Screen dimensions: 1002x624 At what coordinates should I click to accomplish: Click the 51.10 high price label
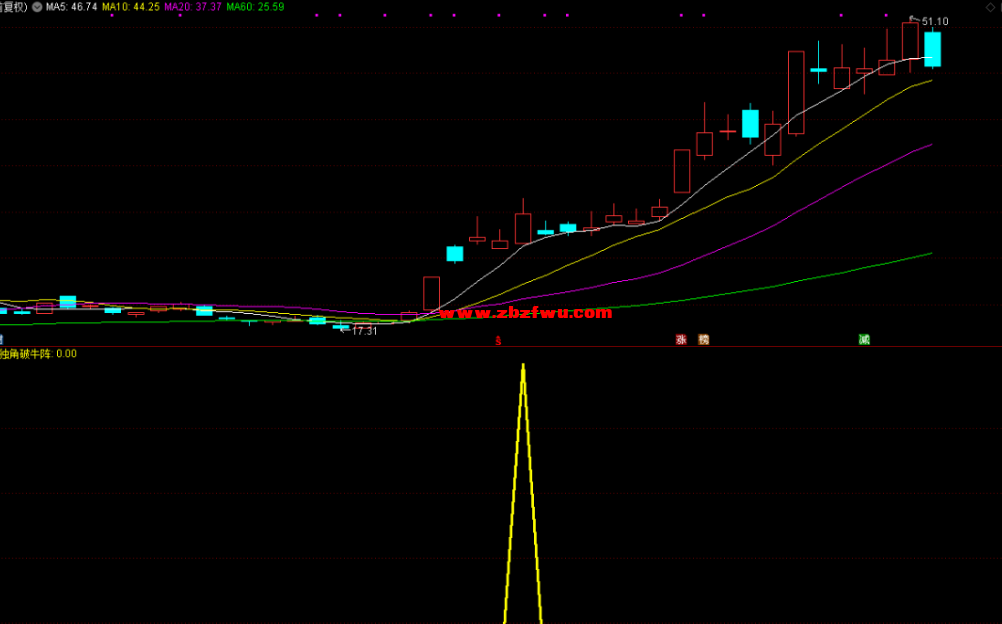point(935,22)
